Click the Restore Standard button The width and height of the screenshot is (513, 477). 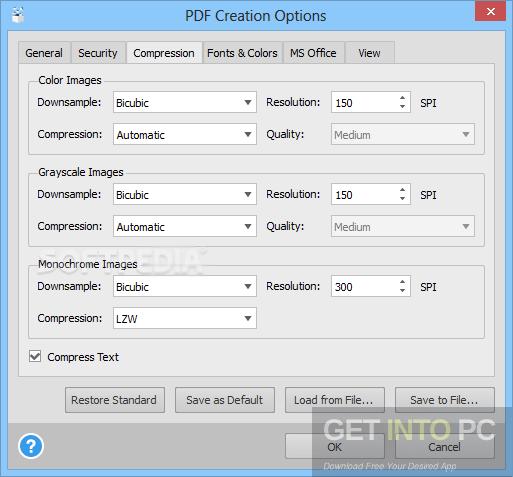115,400
